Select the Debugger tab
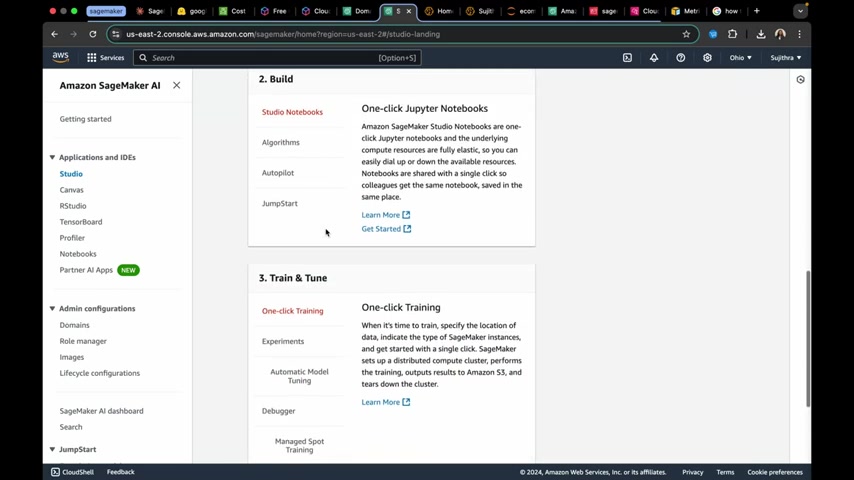Image resolution: width=854 pixels, height=480 pixels. (x=278, y=411)
